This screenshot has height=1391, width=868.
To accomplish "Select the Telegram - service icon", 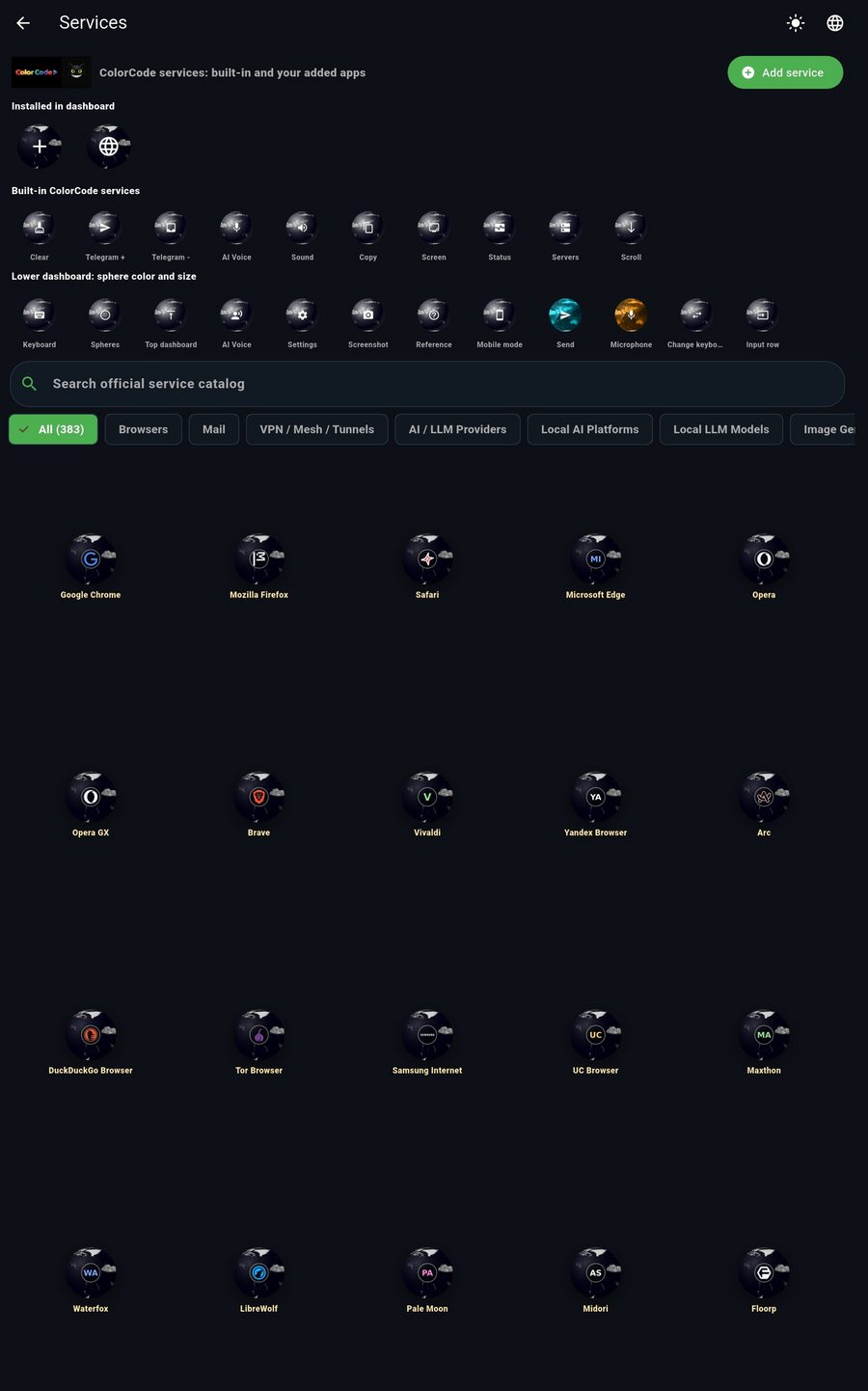I will pos(171,228).
